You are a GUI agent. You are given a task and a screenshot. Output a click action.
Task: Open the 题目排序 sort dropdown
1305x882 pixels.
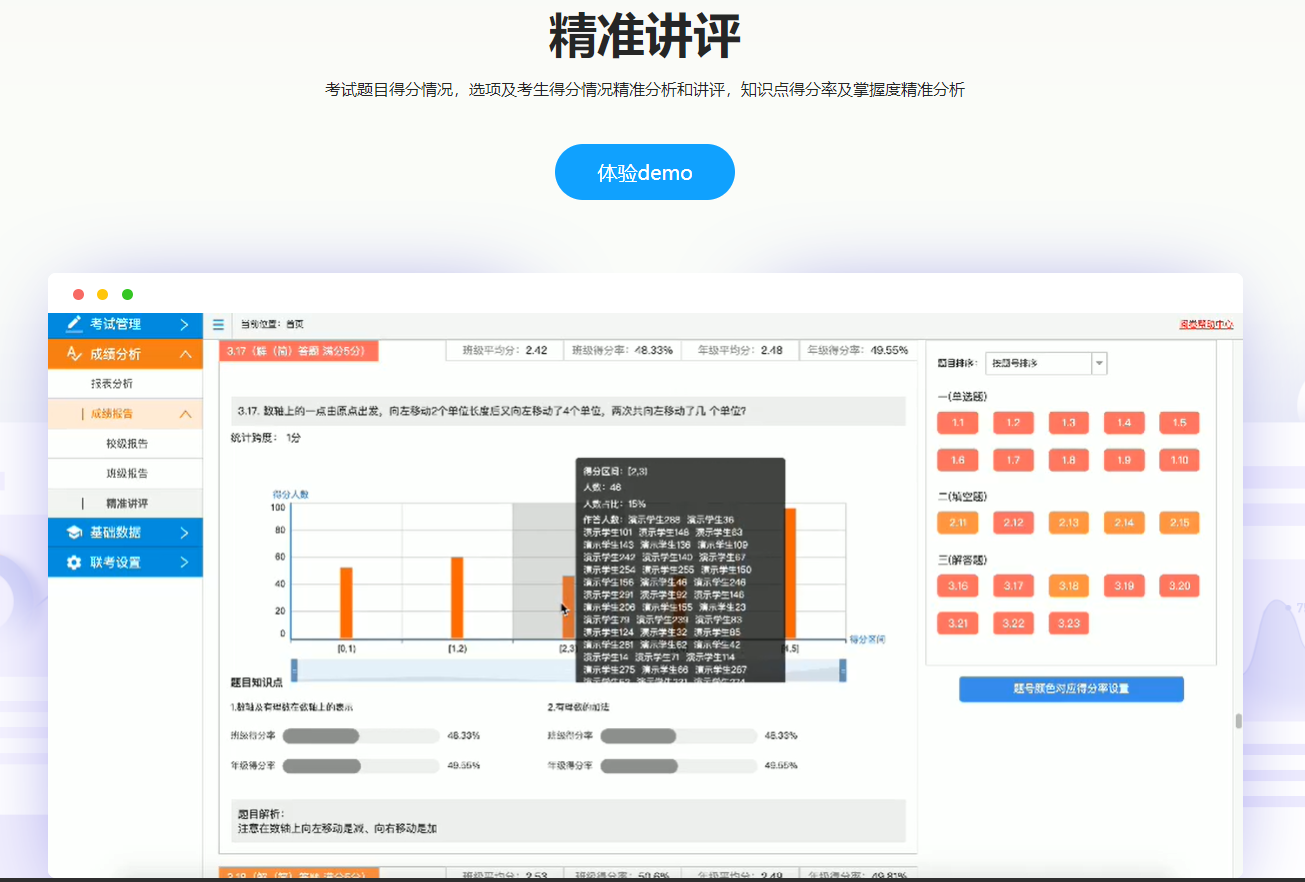1046,363
